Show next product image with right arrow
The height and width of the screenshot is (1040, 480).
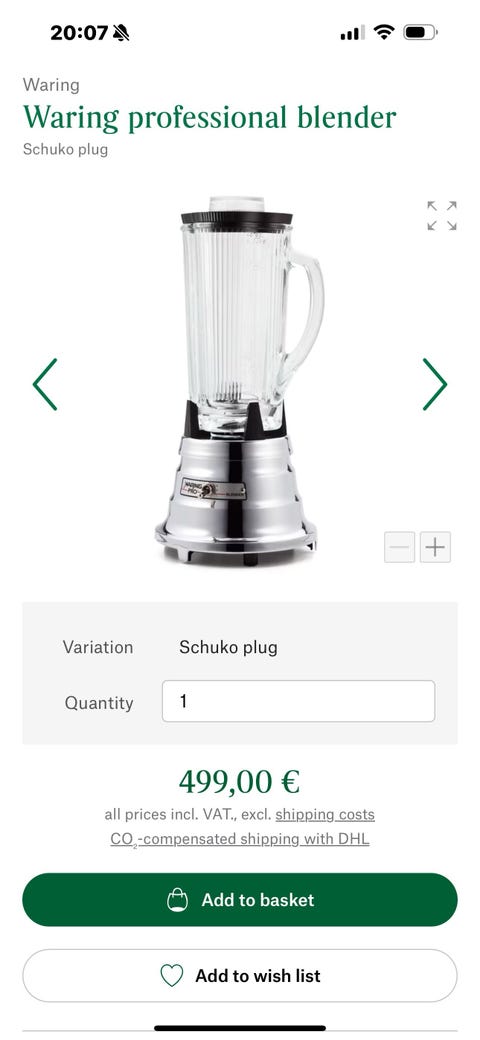point(435,384)
